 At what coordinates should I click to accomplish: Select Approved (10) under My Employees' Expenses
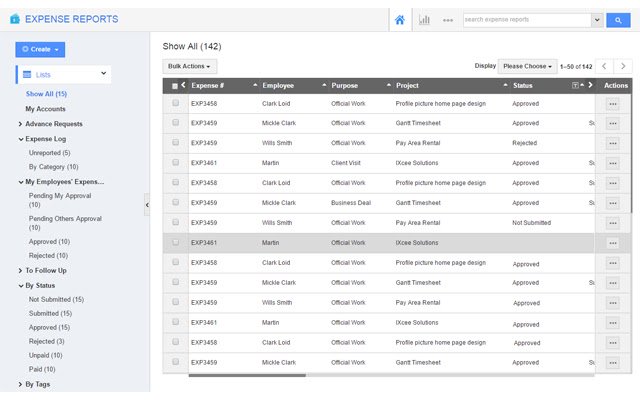49,242
